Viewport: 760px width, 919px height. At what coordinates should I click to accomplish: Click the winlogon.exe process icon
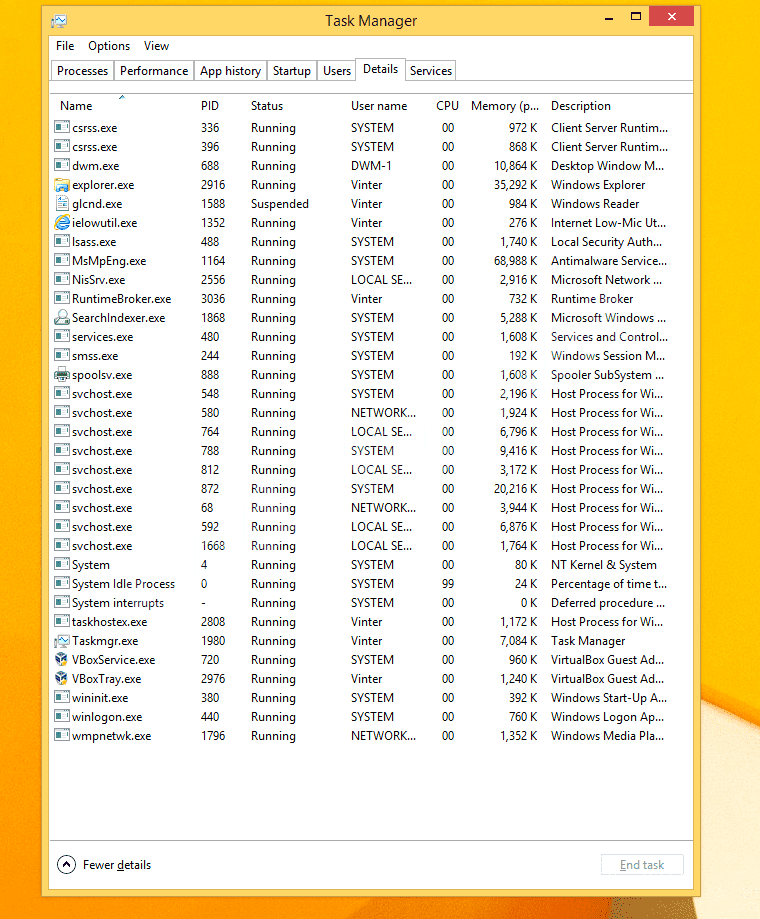(x=62, y=716)
